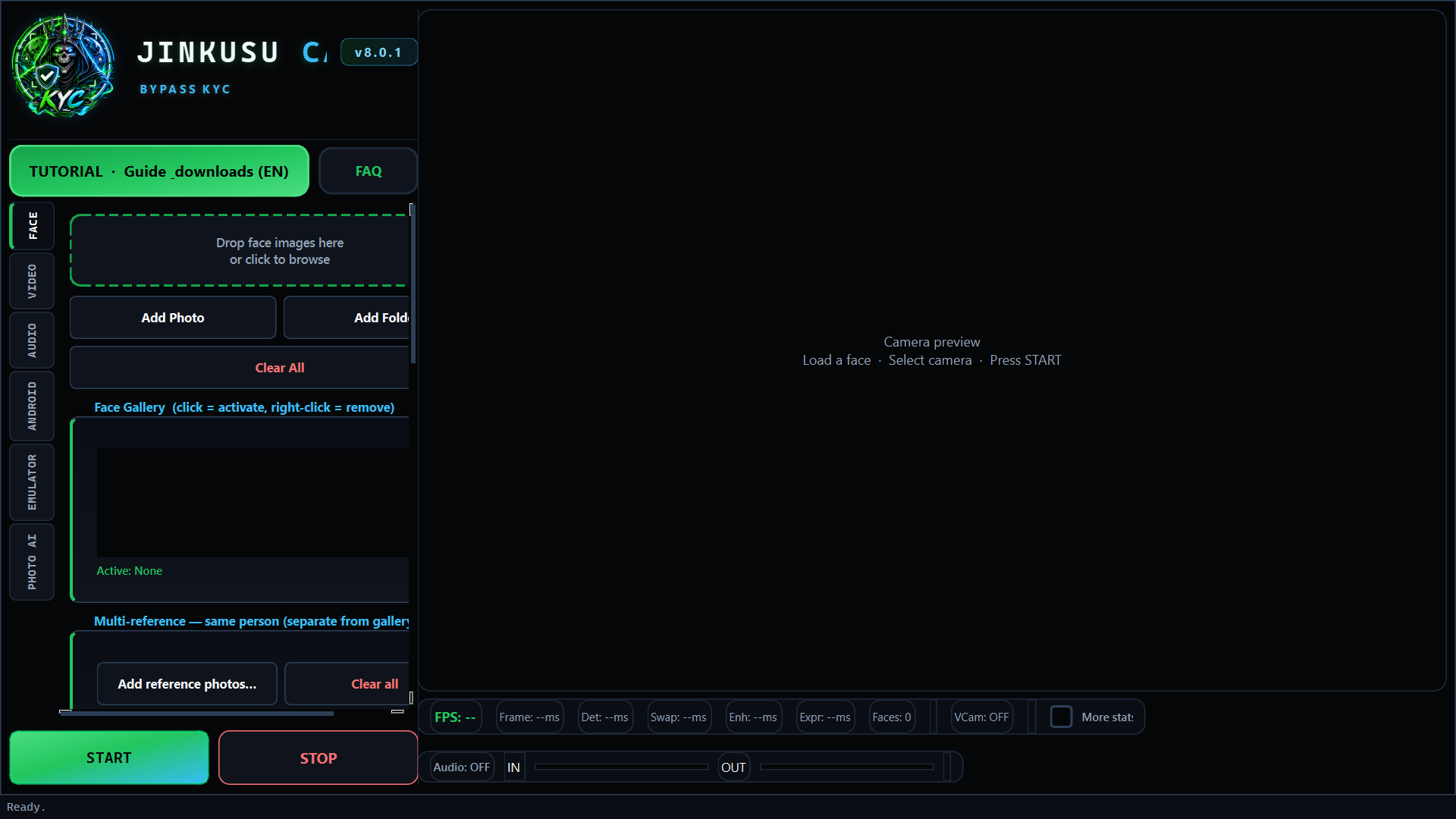1456x819 pixels.
Task: Click the Multi-reference heading text
Action: click(x=252, y=621)
